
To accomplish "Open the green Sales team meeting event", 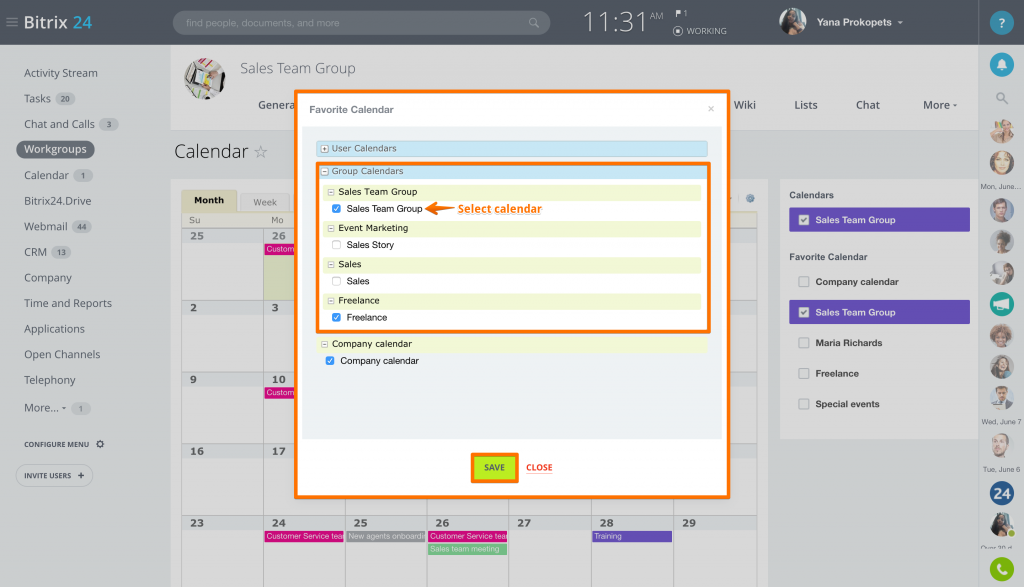I will pyautogui.click(x=468, y=549).
